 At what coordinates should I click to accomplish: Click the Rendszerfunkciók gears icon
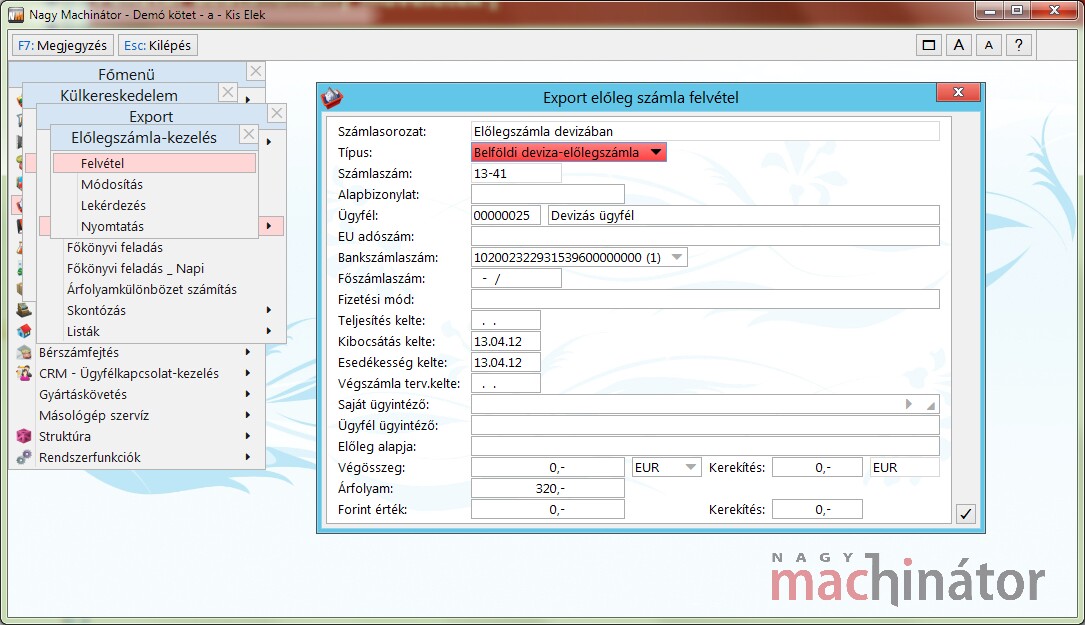tap(24, 457)
